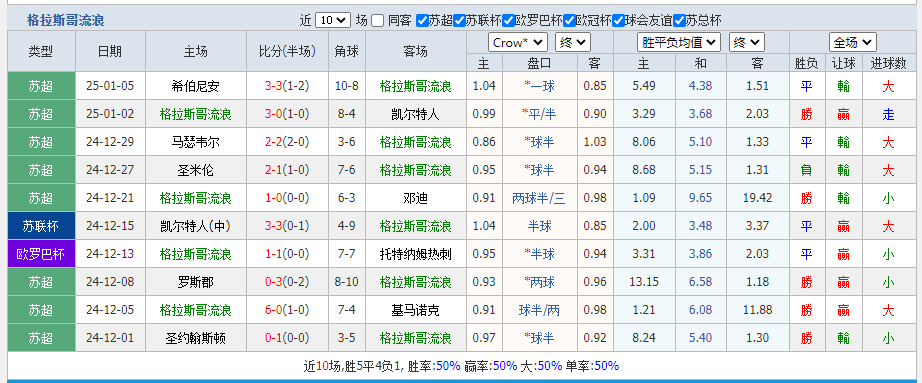Image resolution: width=922 pixels, height=383 pixels.
Task: Select the 比分(半场) column header
Action: (287, 51)
